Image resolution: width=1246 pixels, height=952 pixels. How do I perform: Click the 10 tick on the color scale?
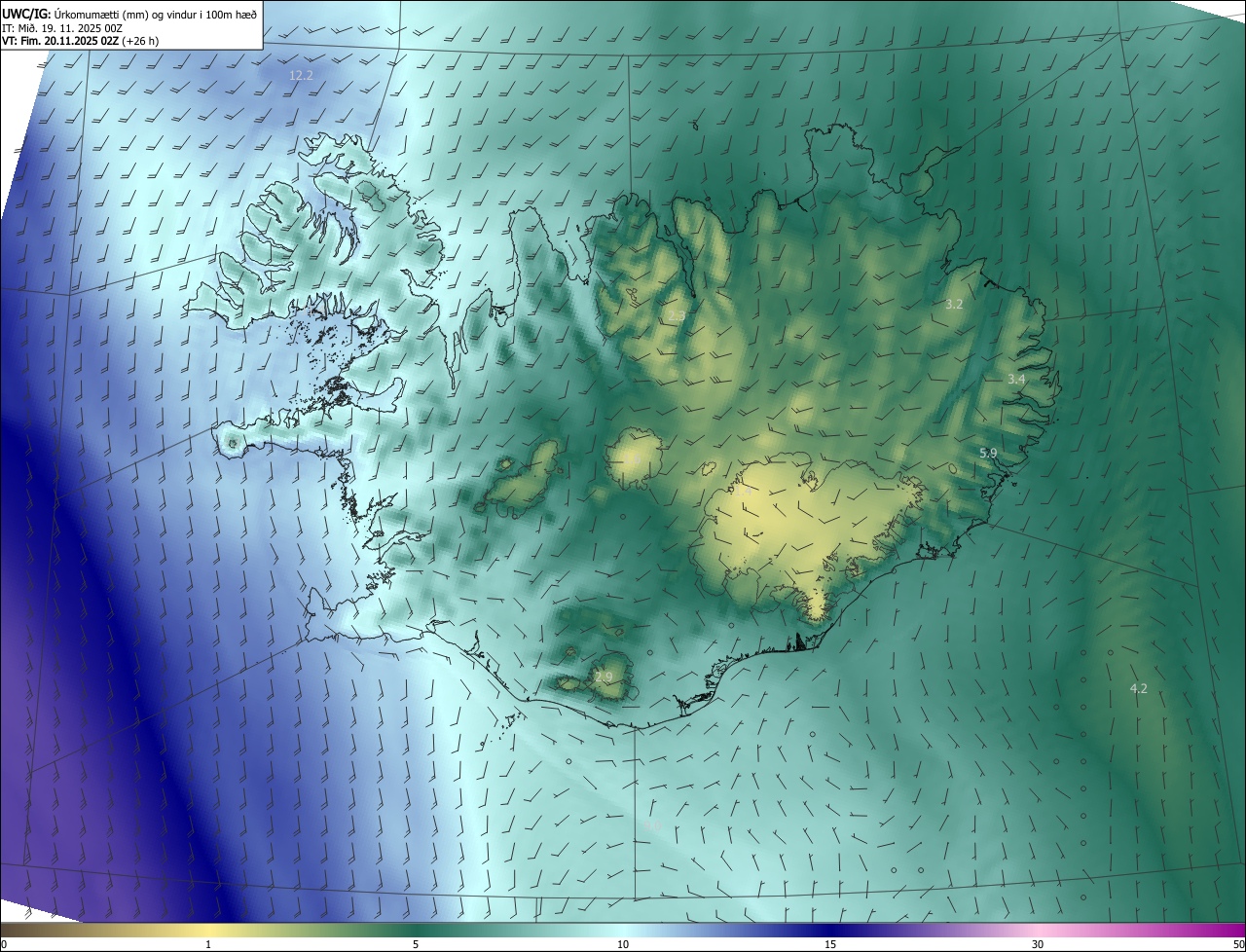(x=623, y=944)
